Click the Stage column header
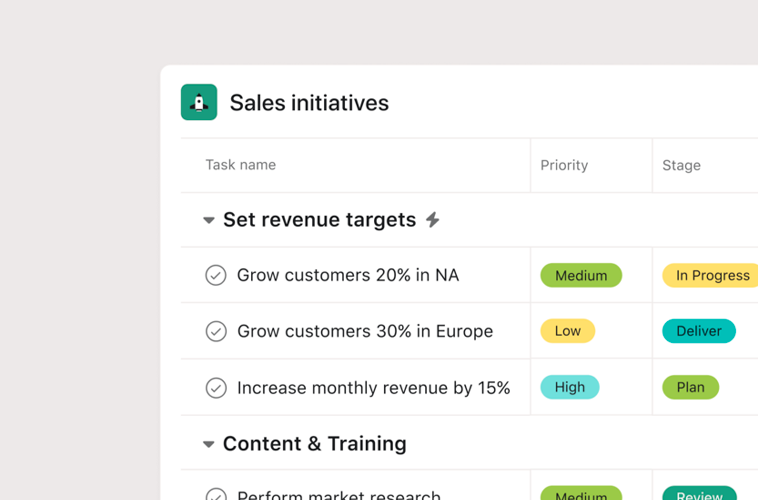 (x=681, y=165)
